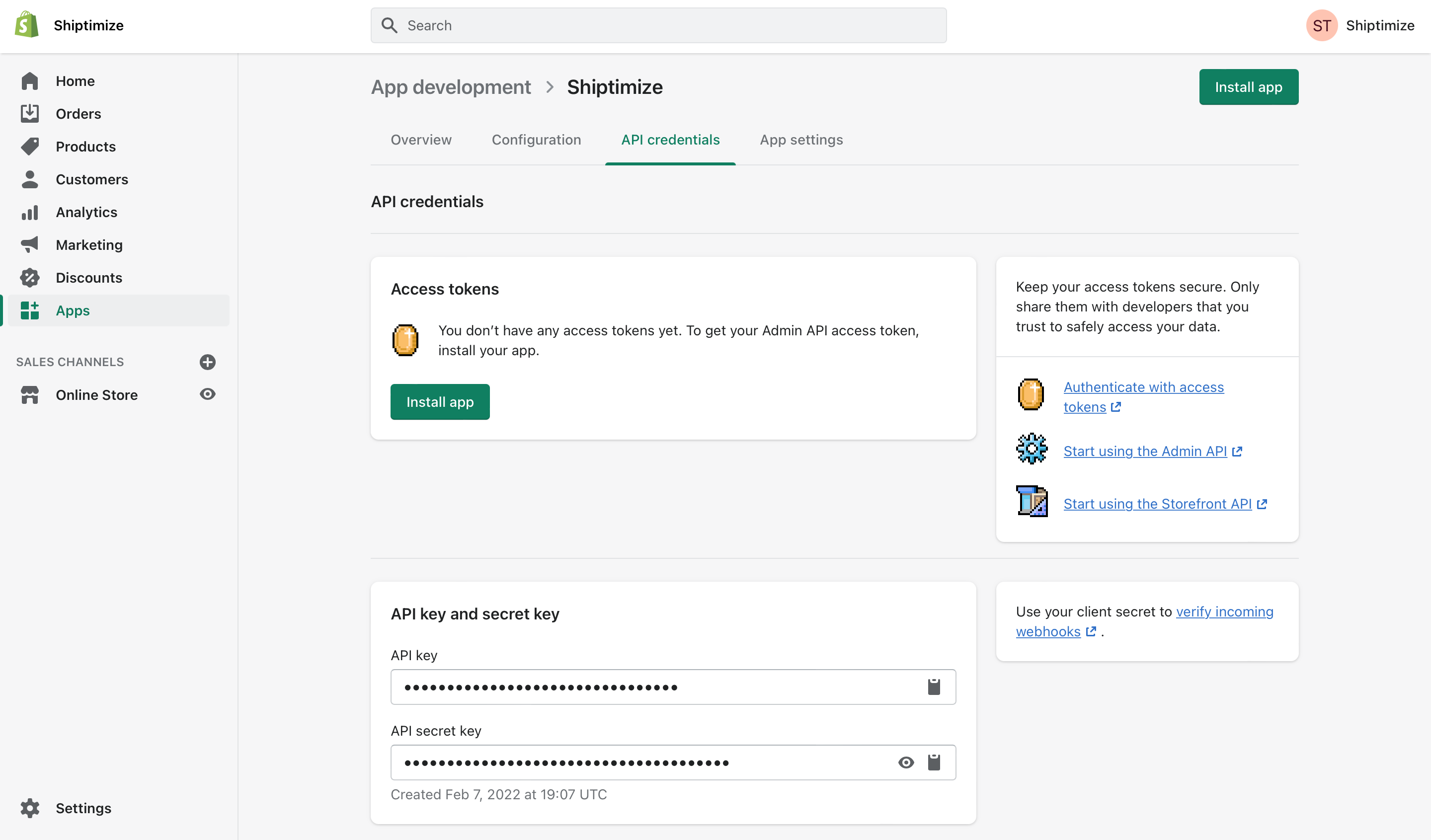Click the Apps grid icon
Viewport: 1431px width, 840px height.
29,310
